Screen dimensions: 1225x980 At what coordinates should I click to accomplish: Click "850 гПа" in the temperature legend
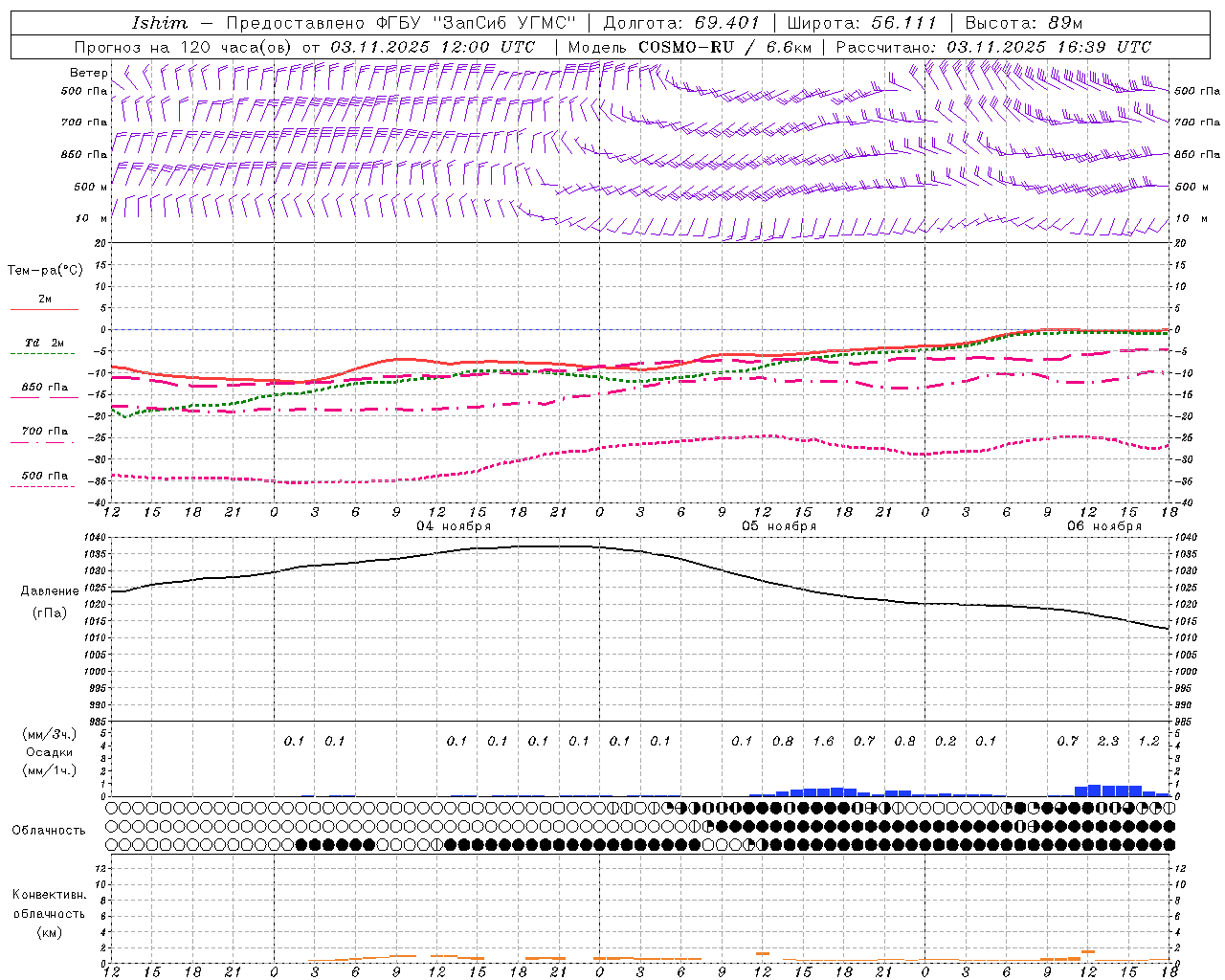click(45, 388)
